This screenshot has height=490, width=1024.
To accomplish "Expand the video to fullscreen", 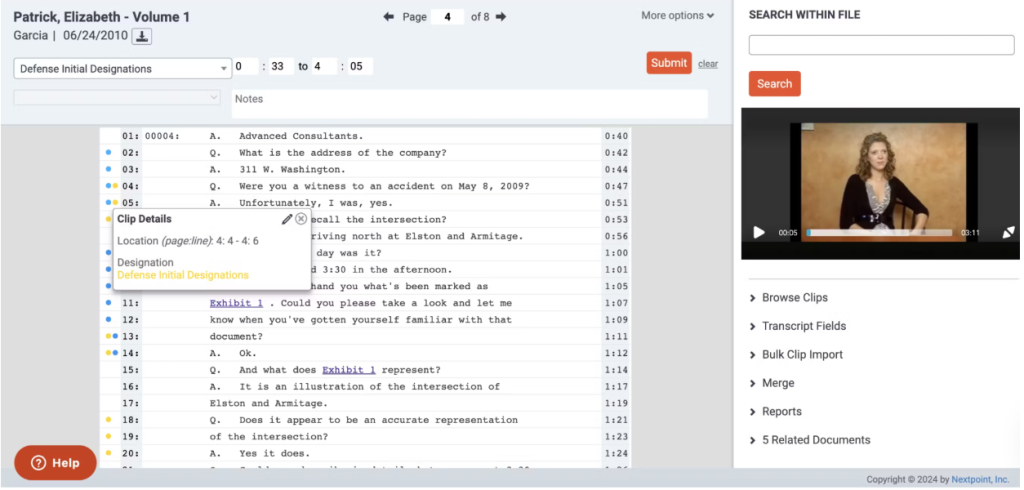I will tap(1009, 232).
